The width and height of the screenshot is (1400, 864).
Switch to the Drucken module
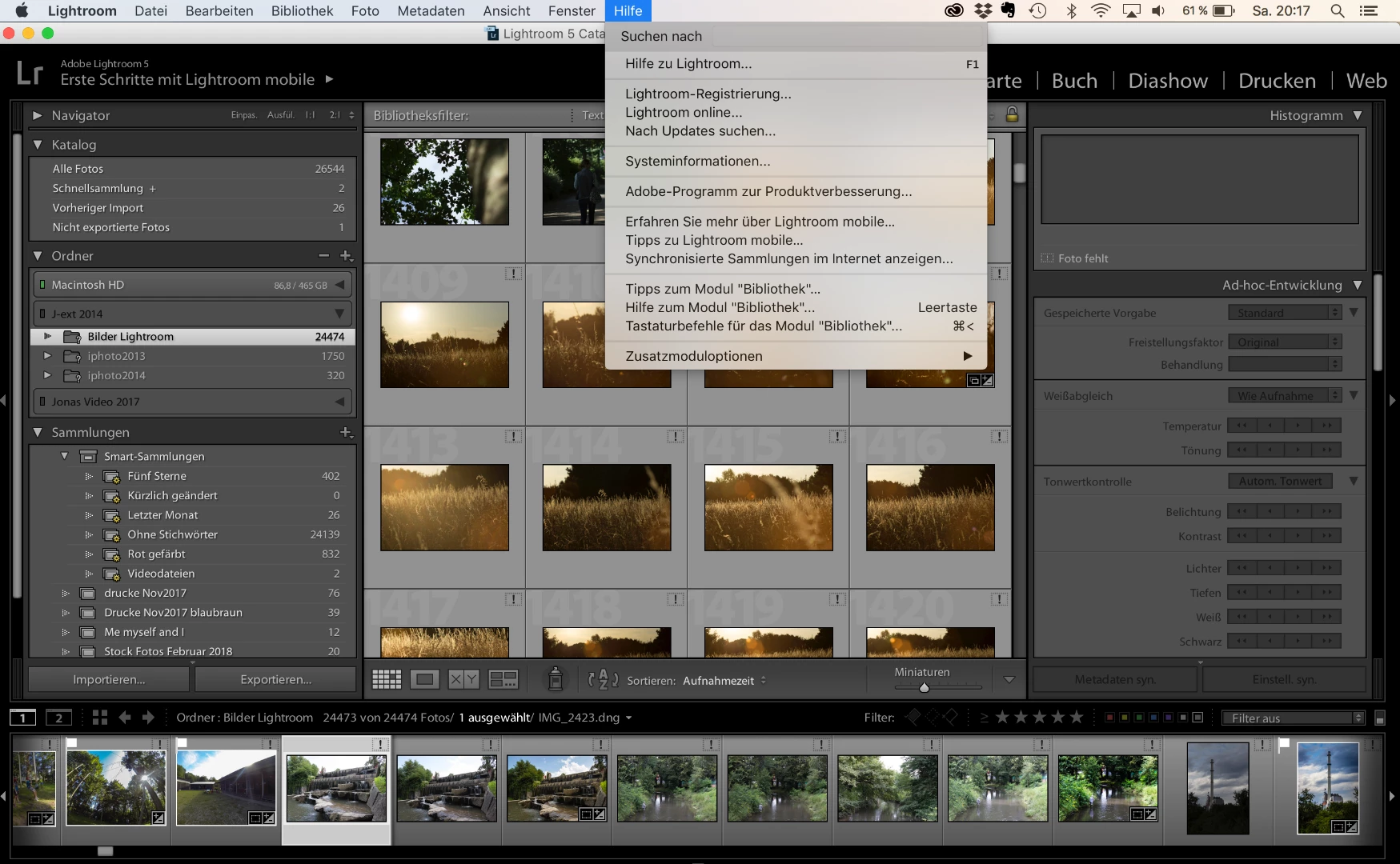1277,81
